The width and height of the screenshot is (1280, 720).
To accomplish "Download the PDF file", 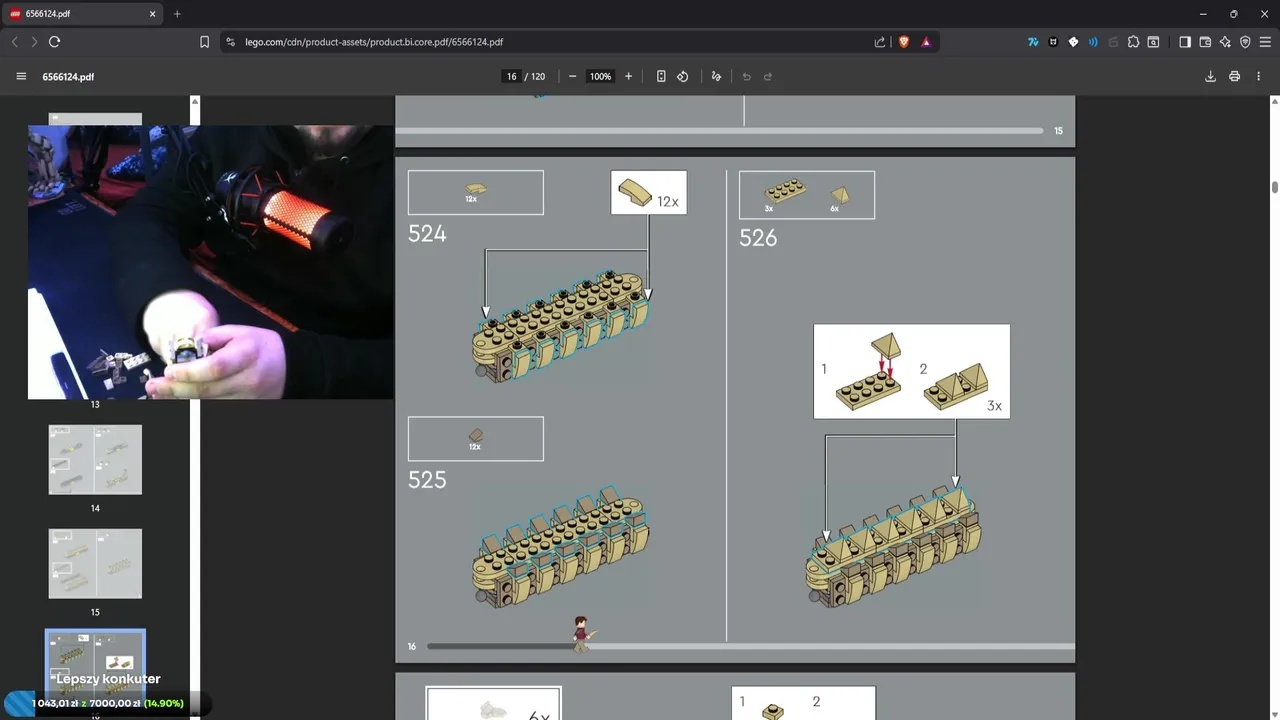I will click(x=1210, y=77).
